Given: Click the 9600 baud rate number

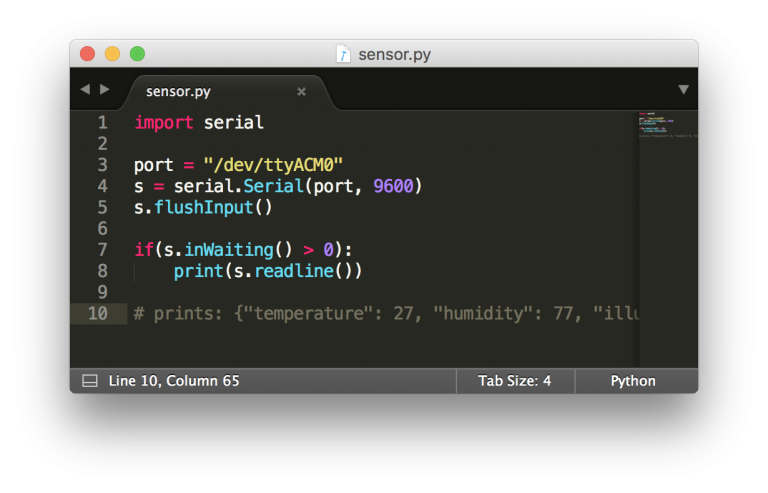Looking at the screenshot, I should 392,186.
